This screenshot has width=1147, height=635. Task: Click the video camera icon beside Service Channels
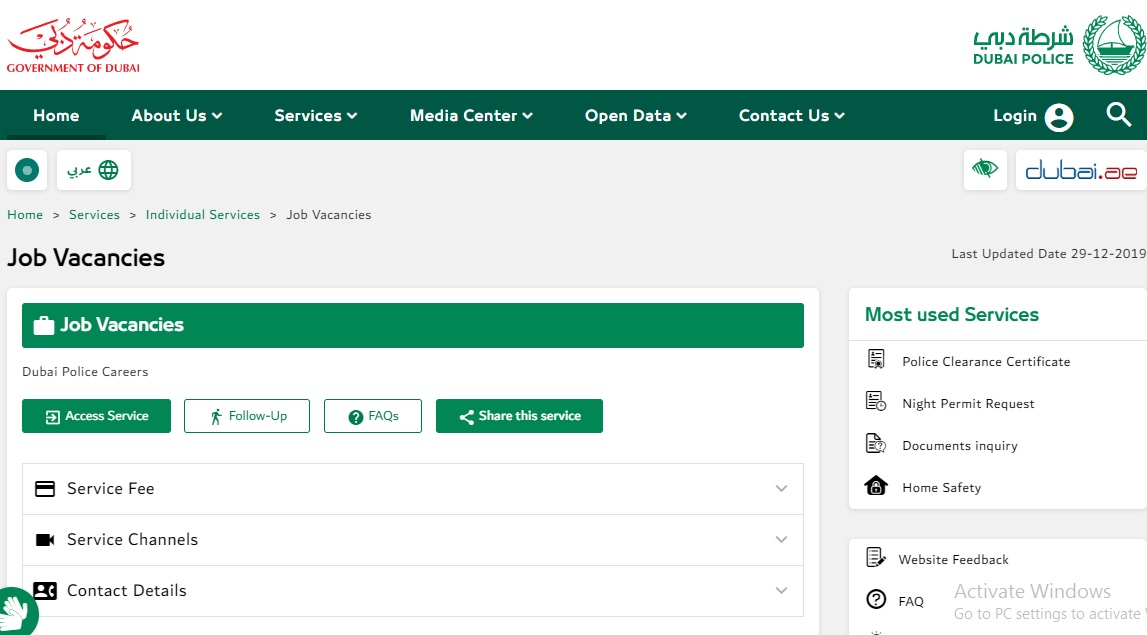(x=45, y=540)
